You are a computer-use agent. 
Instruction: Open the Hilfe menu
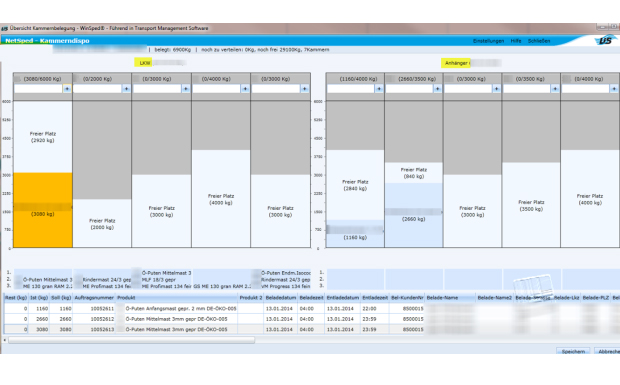[516, 41]
